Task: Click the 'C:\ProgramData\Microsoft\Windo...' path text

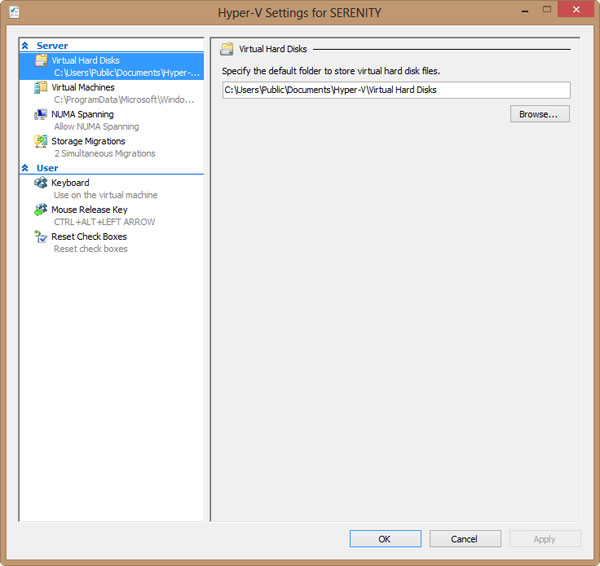Action: point(124,99)
